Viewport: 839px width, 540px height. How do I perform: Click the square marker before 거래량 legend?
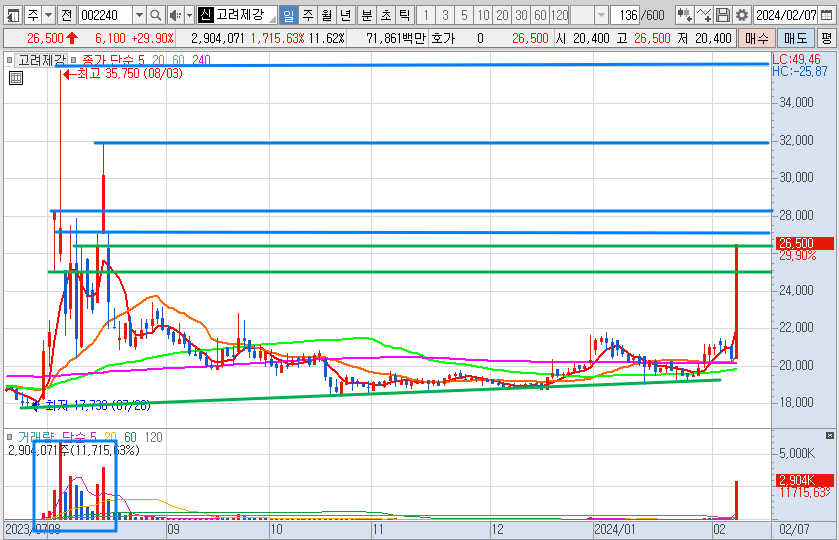[x=10, y=437]
